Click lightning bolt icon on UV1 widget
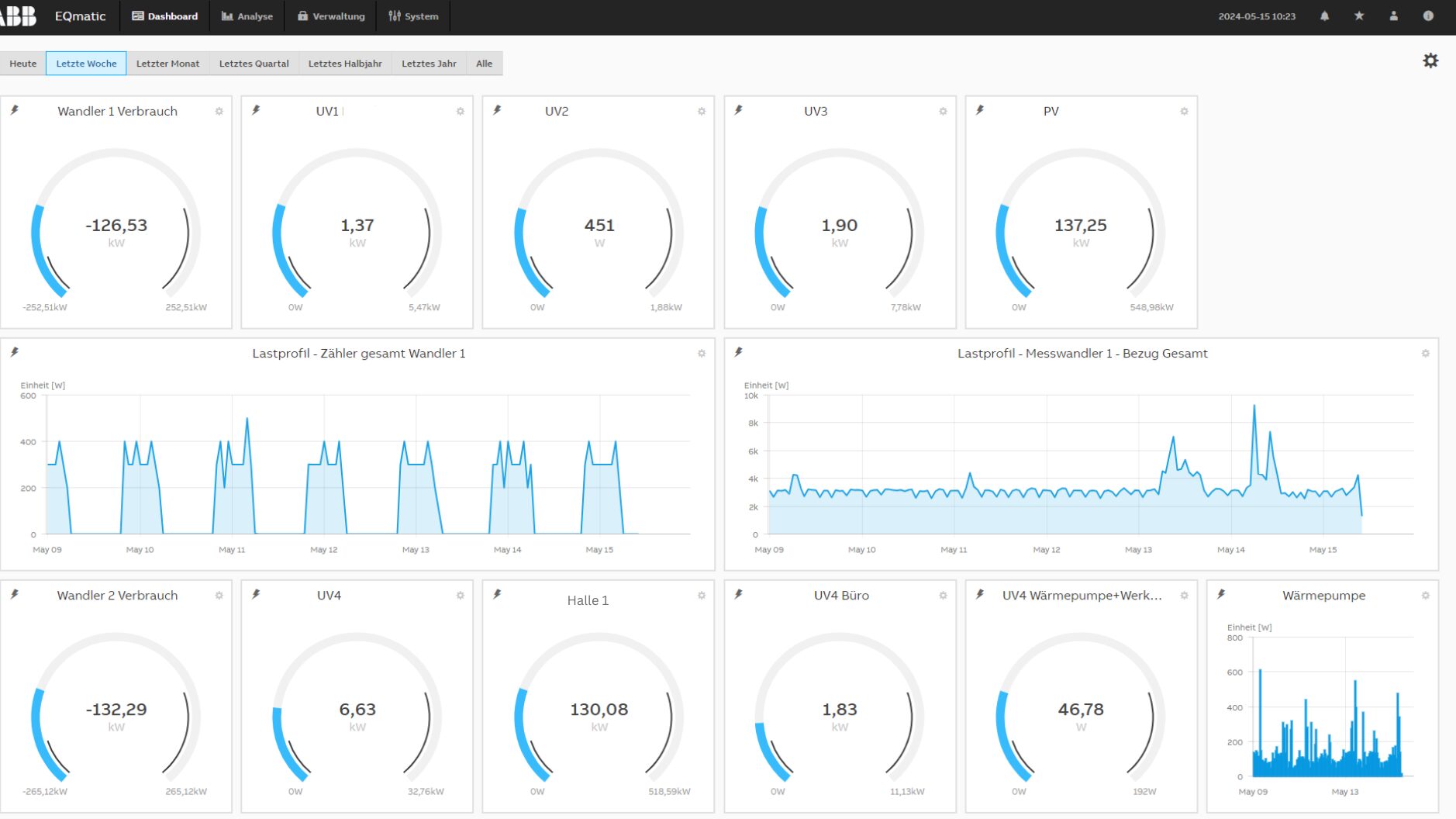Screen dimensions: 1456x819 256,110
